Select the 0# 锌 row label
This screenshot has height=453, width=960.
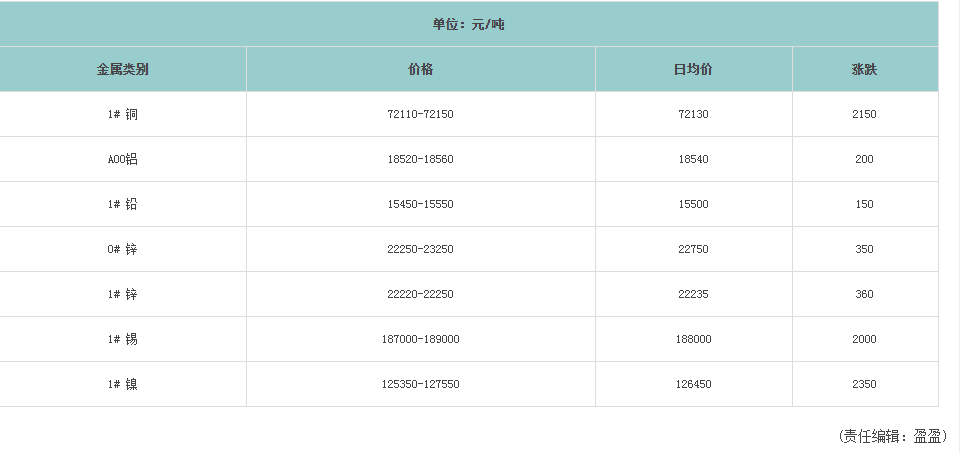pyautogui.click(x=123, y=250)
